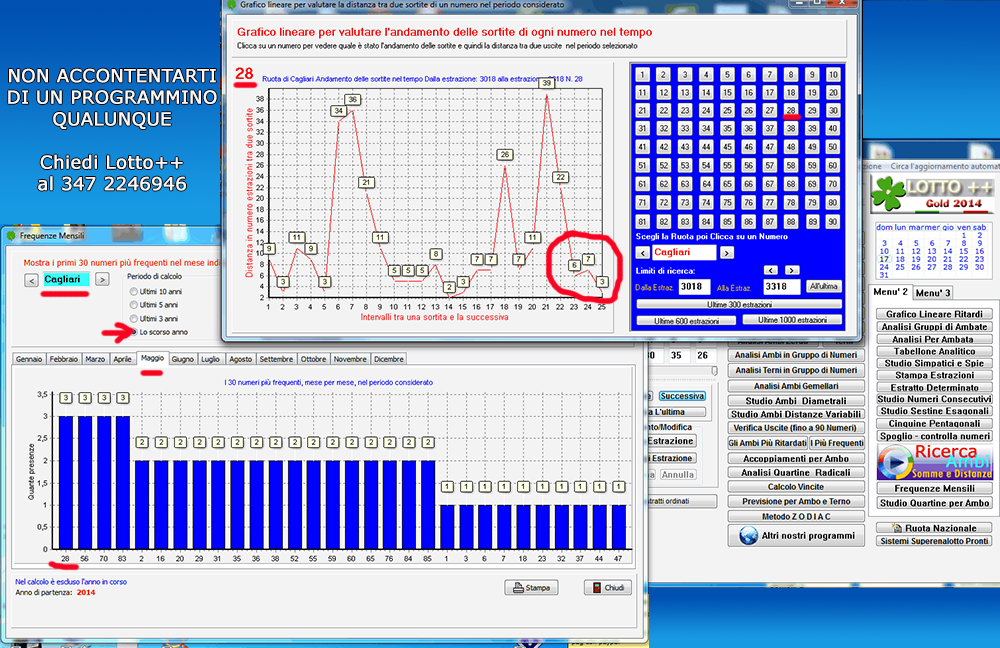Open Spoglio - controlla numeri

coord(934,436)
